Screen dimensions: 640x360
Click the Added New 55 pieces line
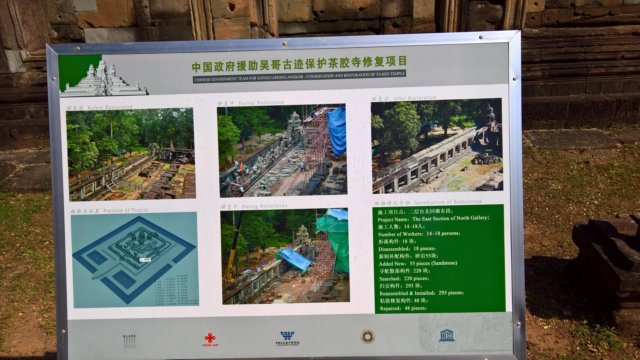click(x=418, y=264)
